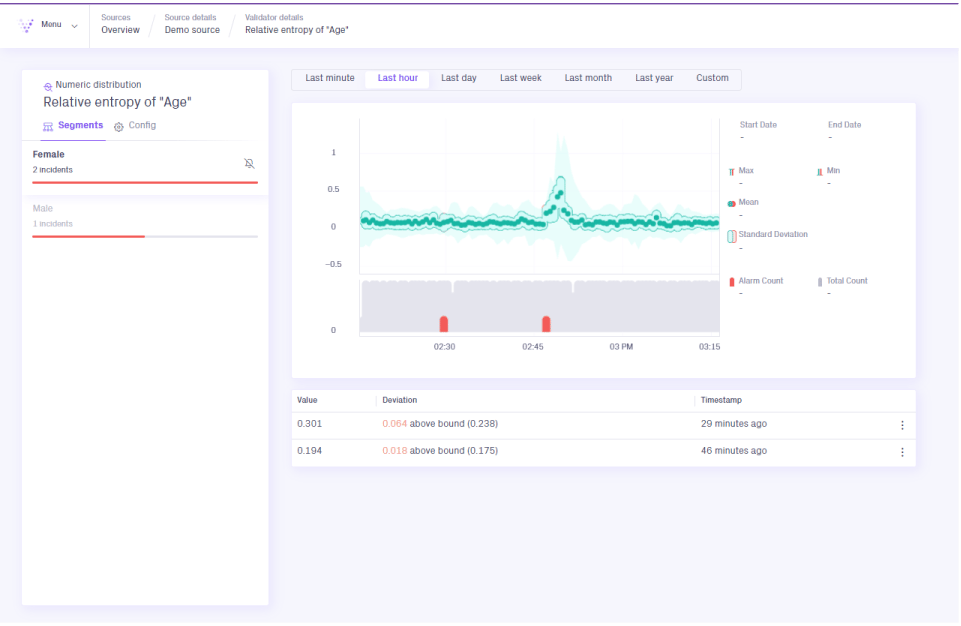Select Last hour time range
Image resolution: width=961 pixels, height=626 pixels.
tap(398, 78)
